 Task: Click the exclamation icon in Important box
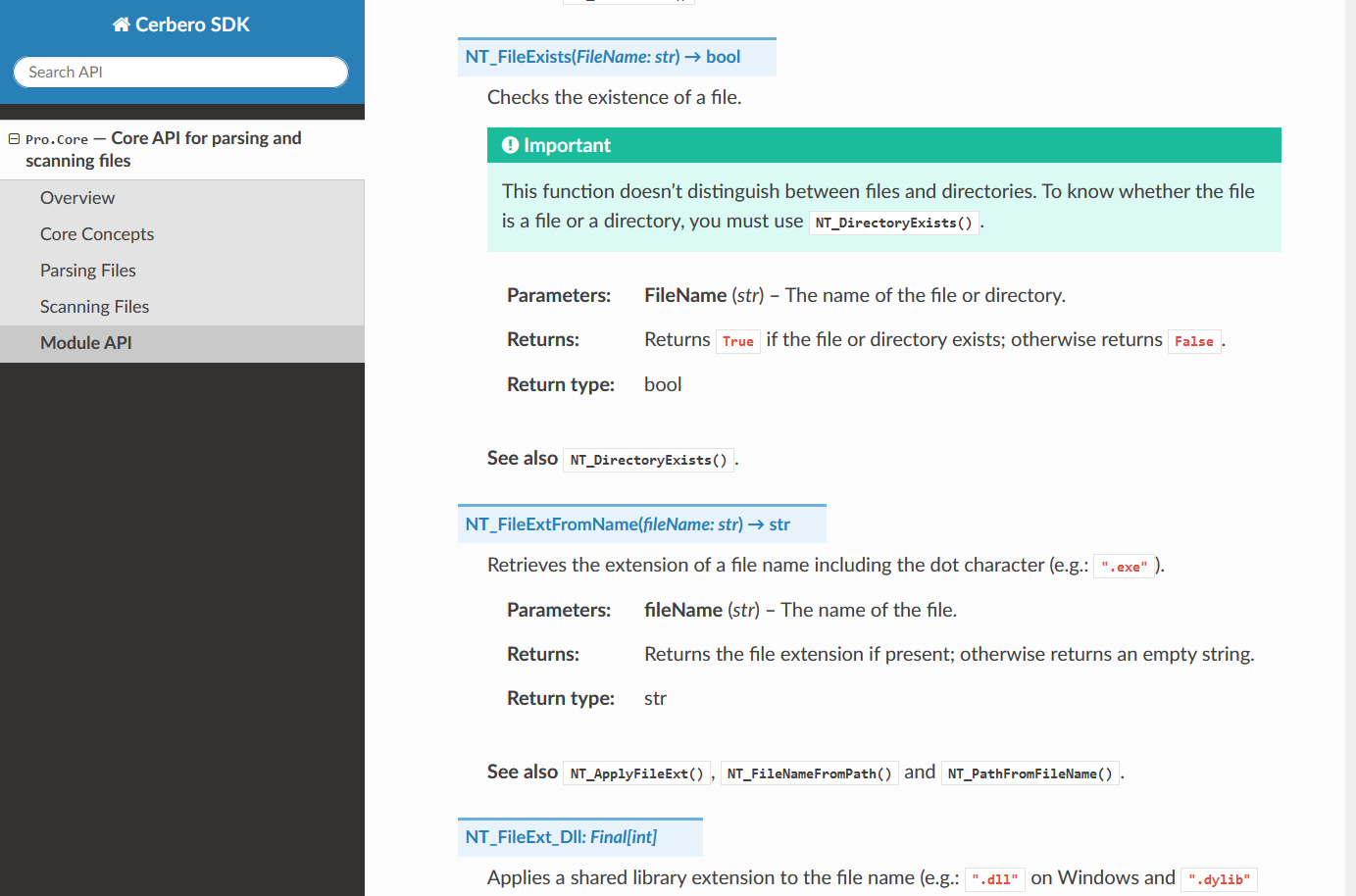coord(510,145)
